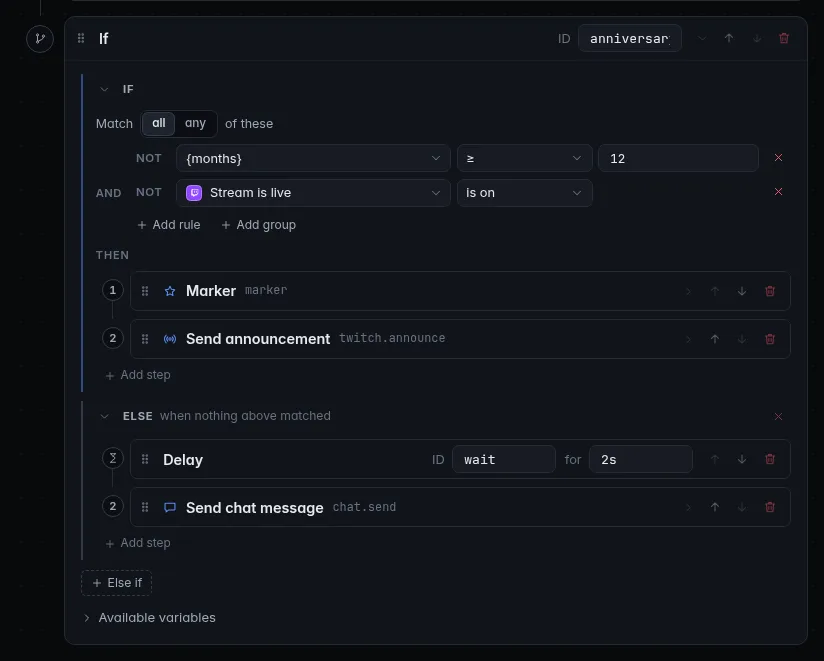Move the Marker step down
The width and height of the screenshot is (824, 661).
741,291
